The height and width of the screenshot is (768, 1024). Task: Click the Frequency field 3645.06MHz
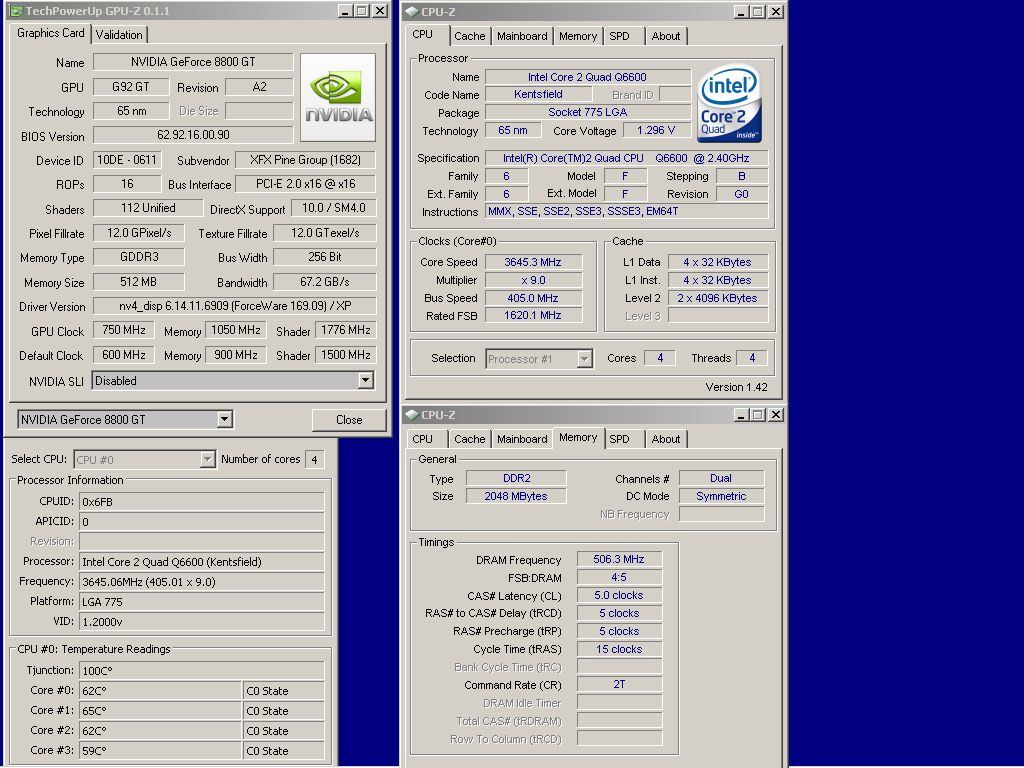point(202,581)
